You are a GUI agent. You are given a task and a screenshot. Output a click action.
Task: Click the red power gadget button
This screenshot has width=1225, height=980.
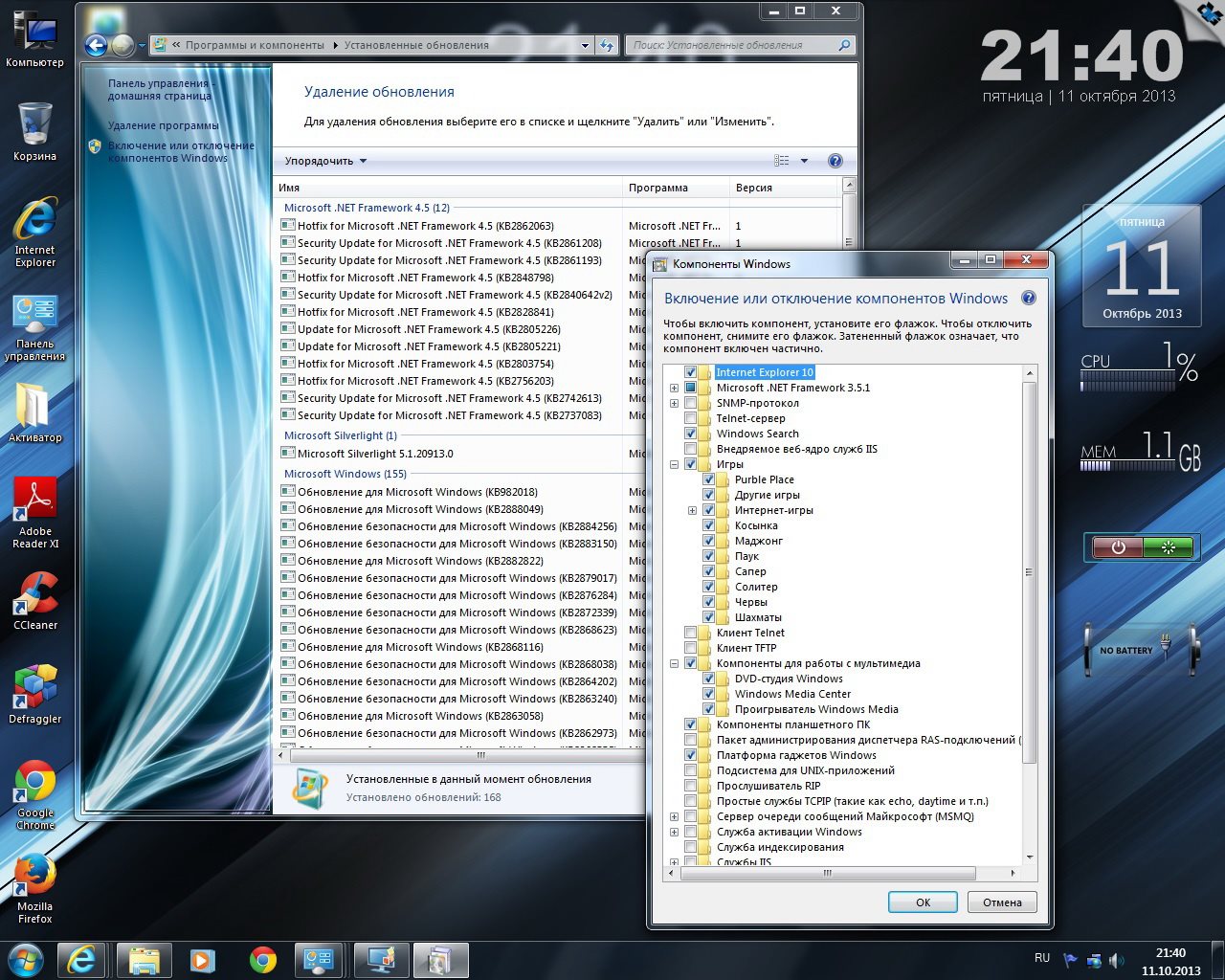click(1118, 547)
